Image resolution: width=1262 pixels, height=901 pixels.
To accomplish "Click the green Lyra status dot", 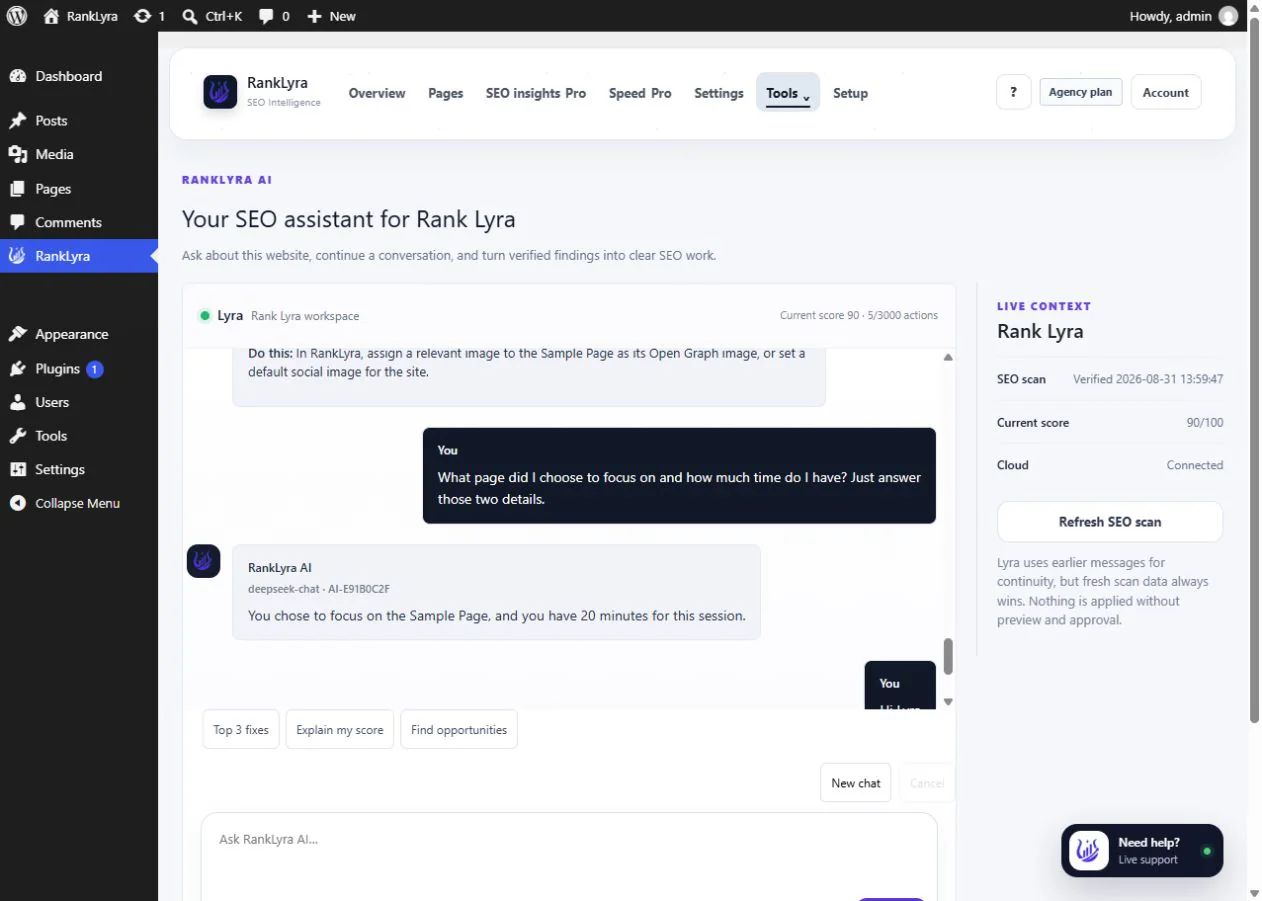I will click(205, 315).
